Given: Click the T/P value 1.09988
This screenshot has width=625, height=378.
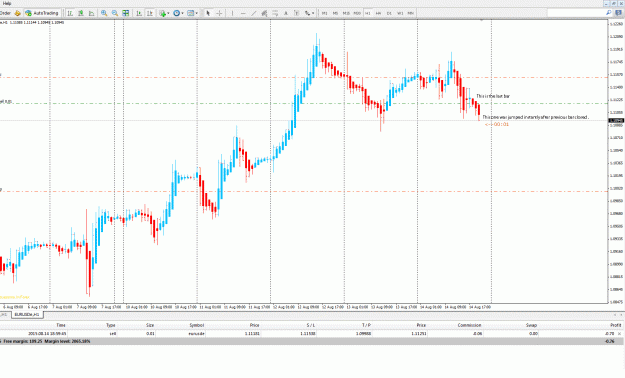Looking at the screenshot, I should (364, 333).
